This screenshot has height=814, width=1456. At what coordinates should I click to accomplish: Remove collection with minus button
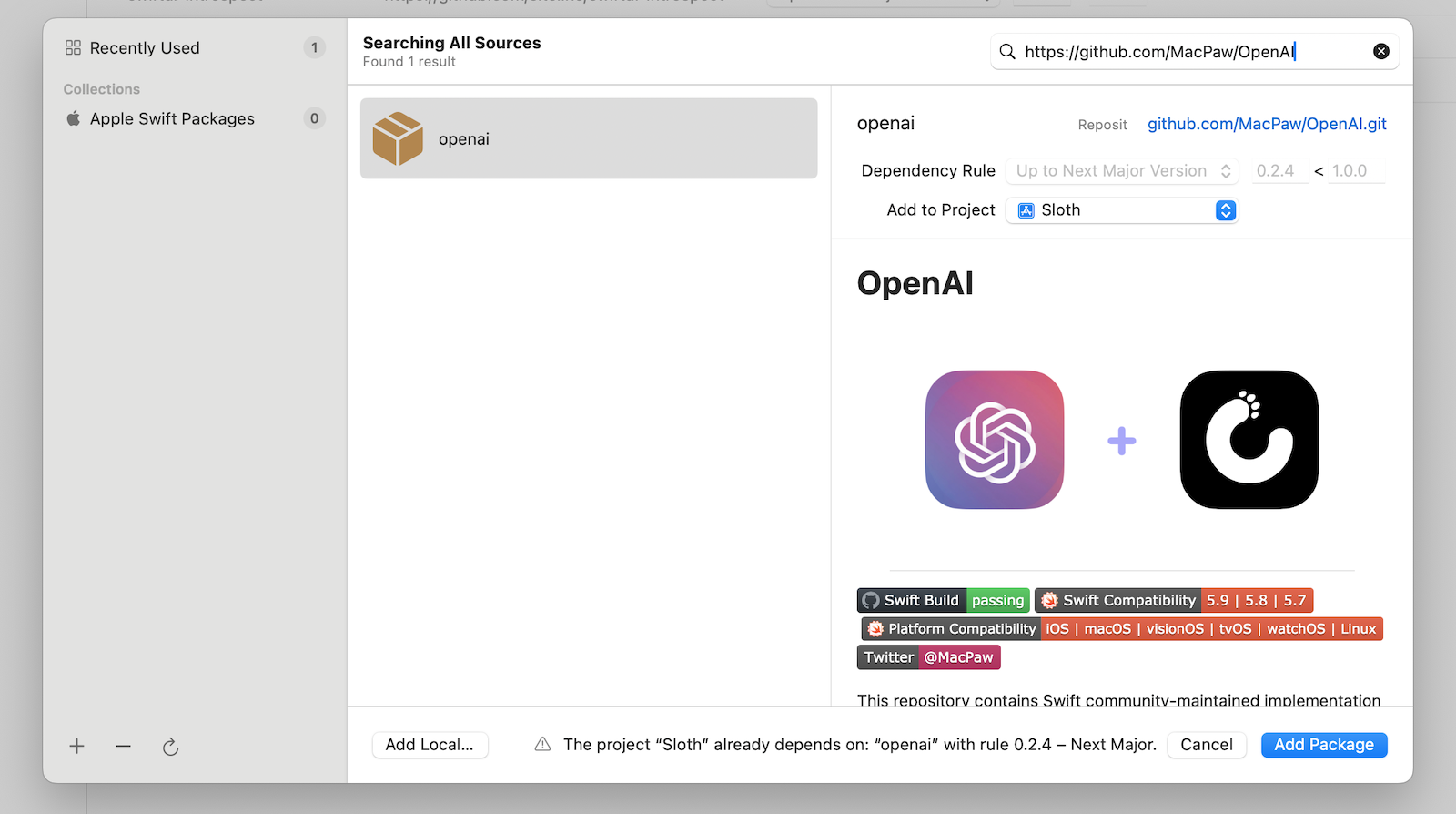tap(123, 747)
